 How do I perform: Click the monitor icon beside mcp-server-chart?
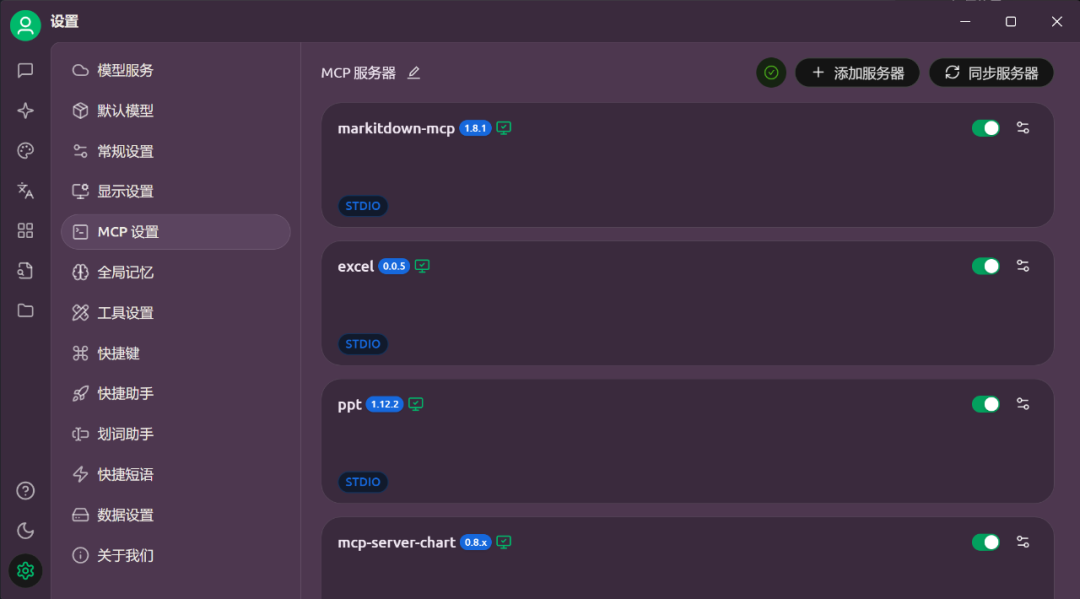503,542
